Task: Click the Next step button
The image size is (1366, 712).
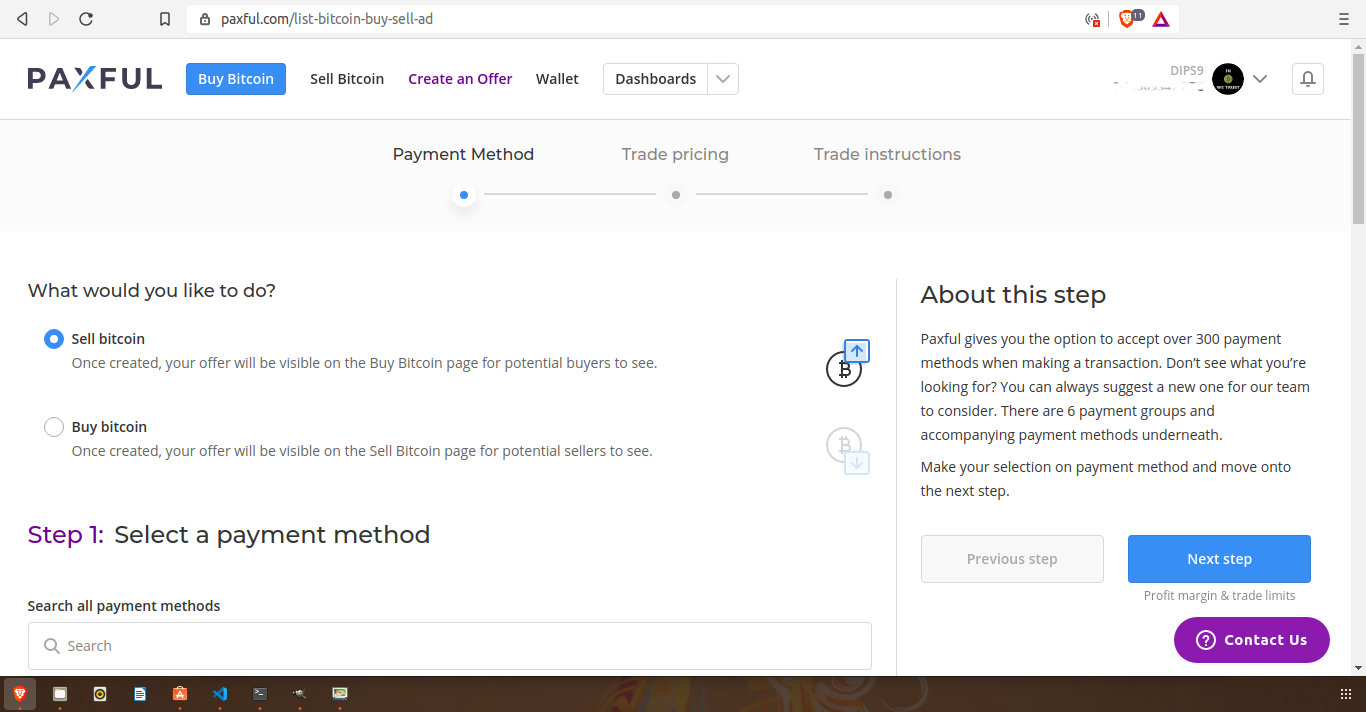Action: (1219, 559)
